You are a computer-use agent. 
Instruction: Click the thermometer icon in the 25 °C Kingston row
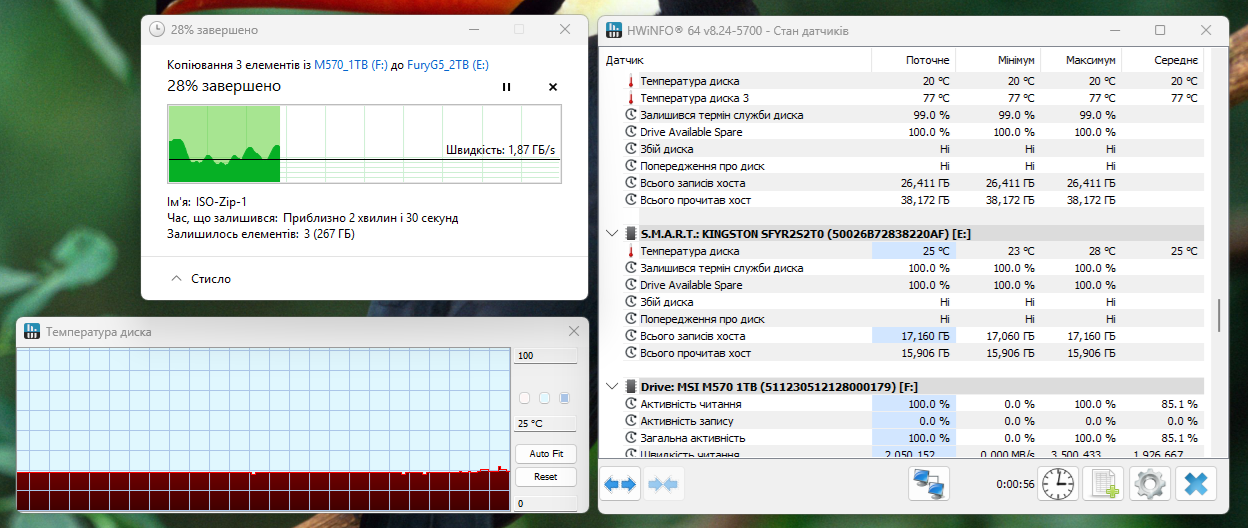pyautogui.click(x=630, y=251)
